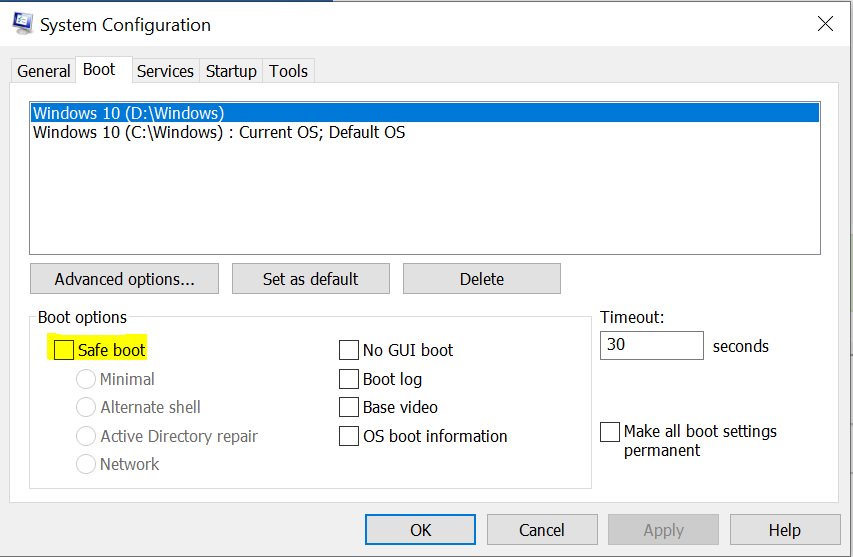Click the System Configuration title bar icon
Screen dimensions: 853x557
click(x=21, y=25)
